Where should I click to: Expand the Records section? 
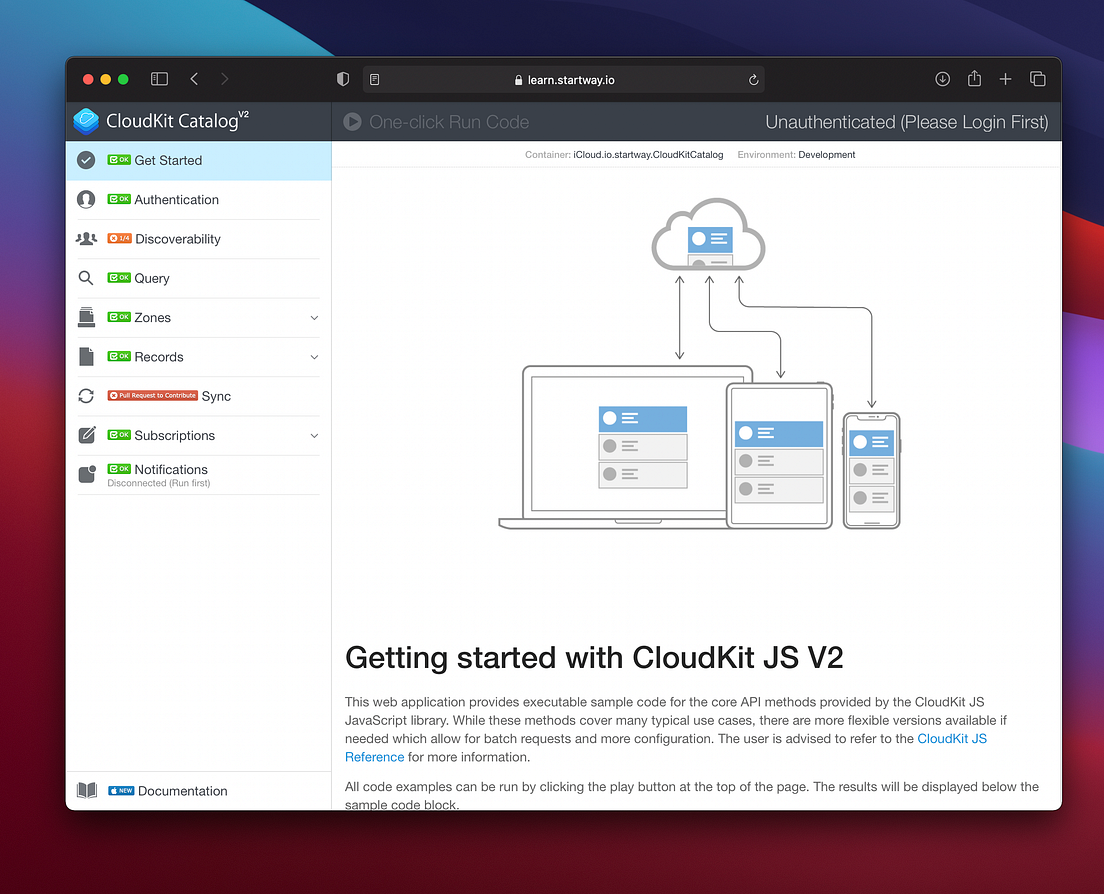[x=314, y=356]
